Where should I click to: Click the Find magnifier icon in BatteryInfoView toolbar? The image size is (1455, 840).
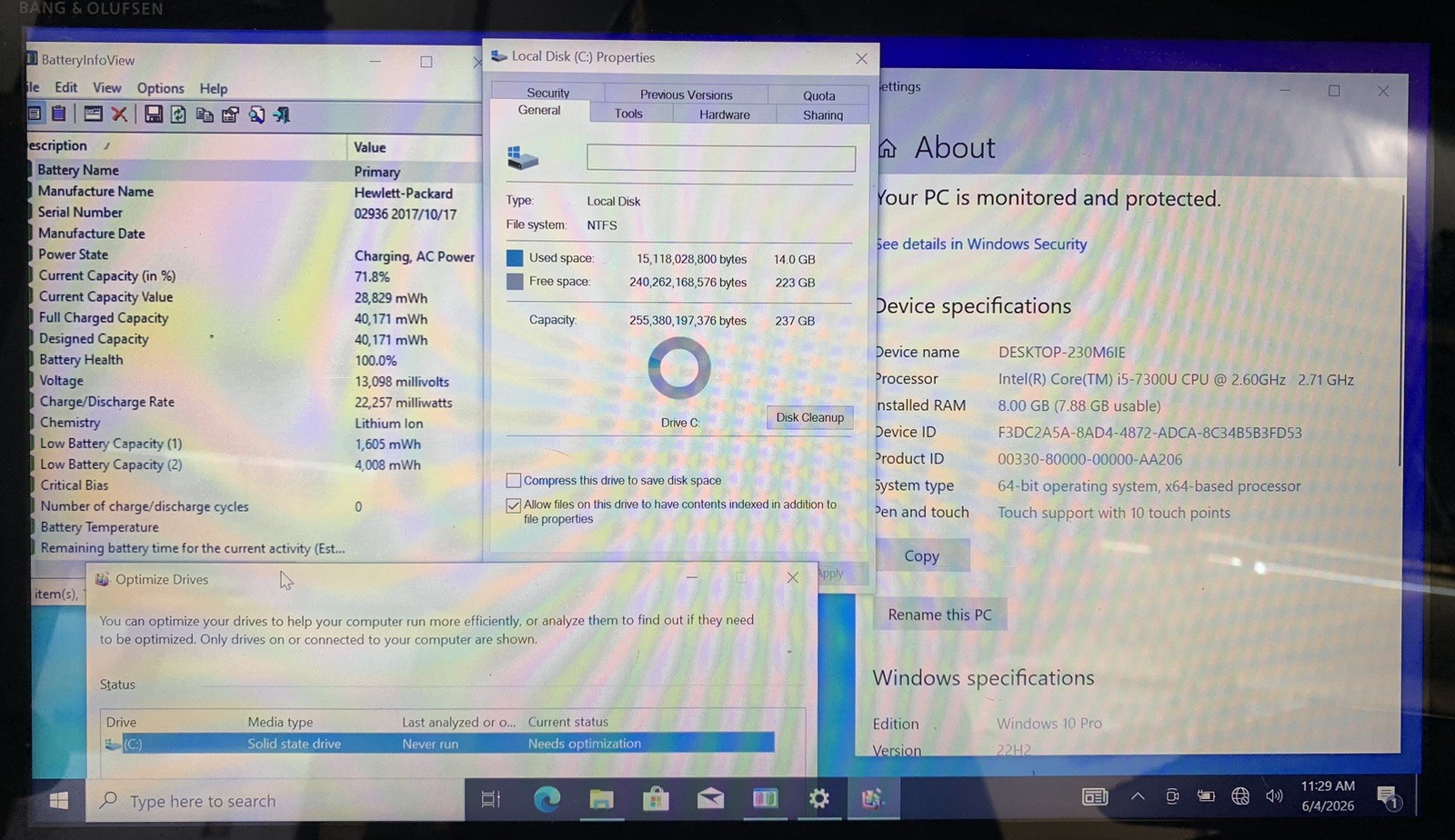pos(256,115)
